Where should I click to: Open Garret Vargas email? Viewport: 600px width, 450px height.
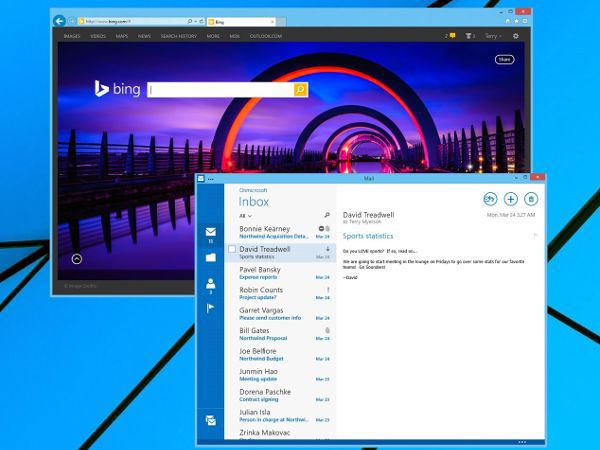280,313
